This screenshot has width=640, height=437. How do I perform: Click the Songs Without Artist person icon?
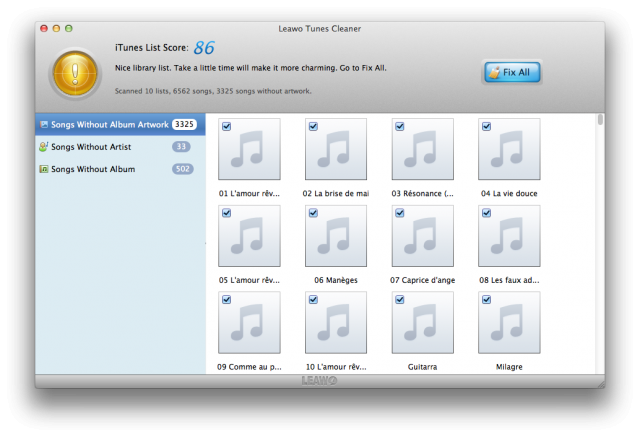pos(43,146)
